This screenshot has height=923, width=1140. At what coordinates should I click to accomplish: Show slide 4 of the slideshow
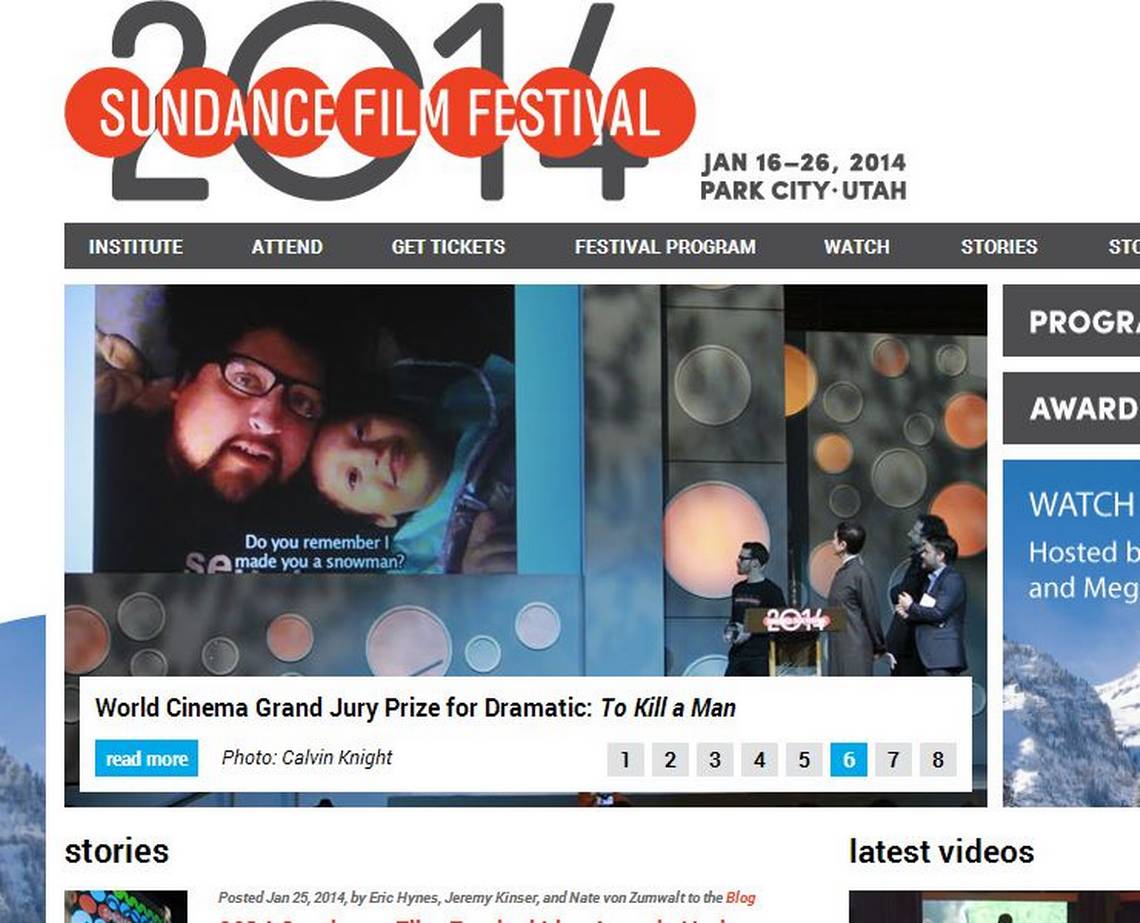(x=760, y=760)
